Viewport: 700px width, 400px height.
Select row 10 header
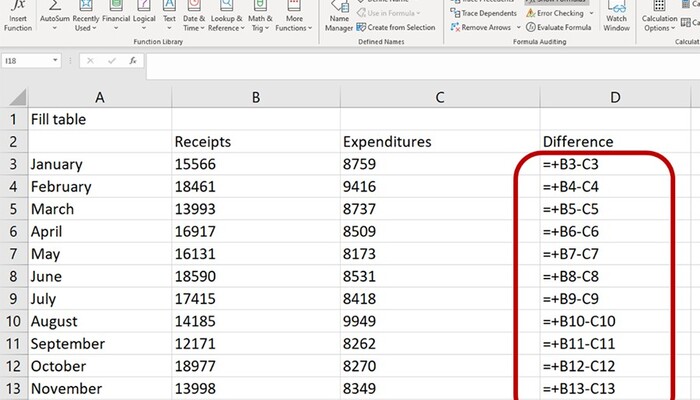(14, 321)
